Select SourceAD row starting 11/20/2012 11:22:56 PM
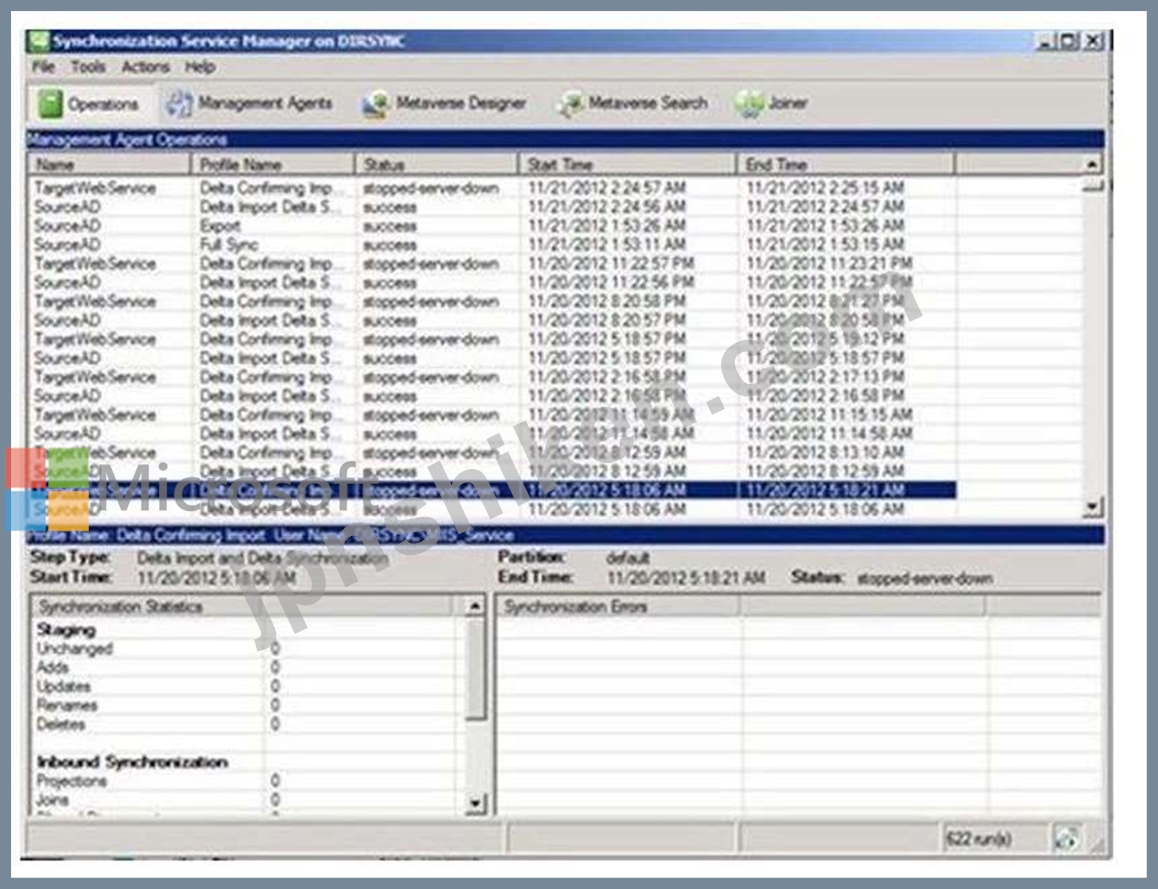Image resolution: width=1158 pixels, height=889 pixels. coord(492,283)
